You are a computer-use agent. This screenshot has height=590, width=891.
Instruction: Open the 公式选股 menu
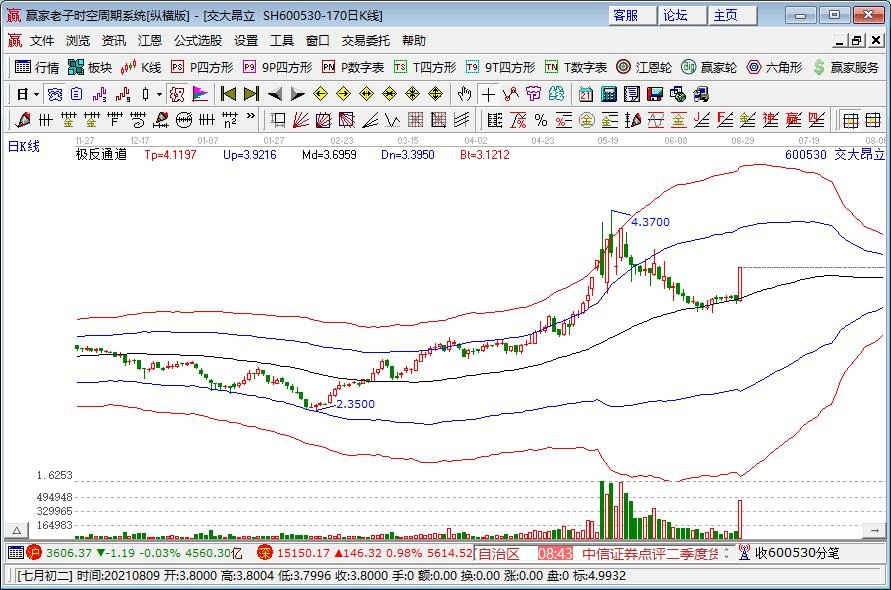(x=198, y=41)
